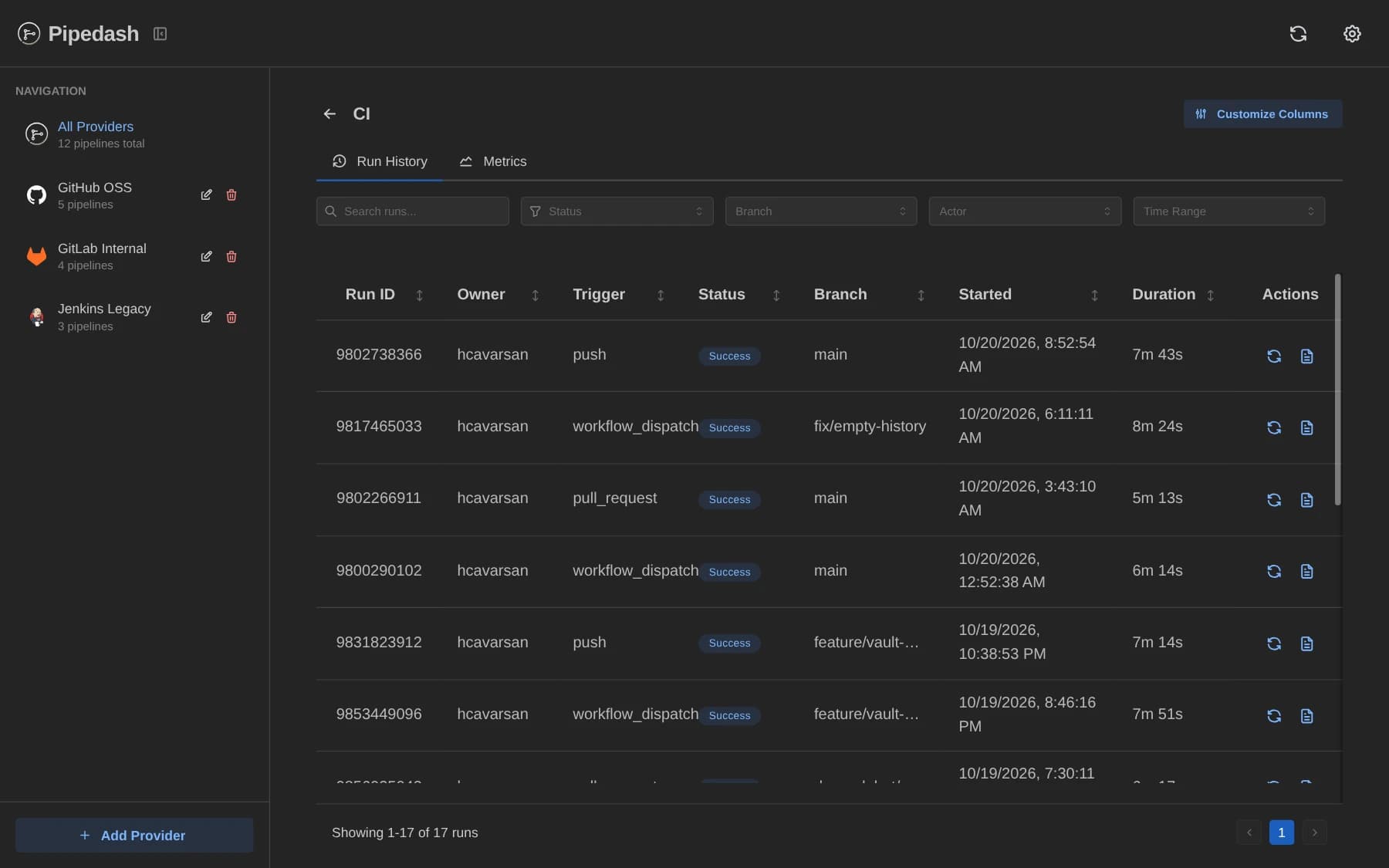Open settings via gear icon
This screenshot has height=868, width=1389.
[1352, 33]
